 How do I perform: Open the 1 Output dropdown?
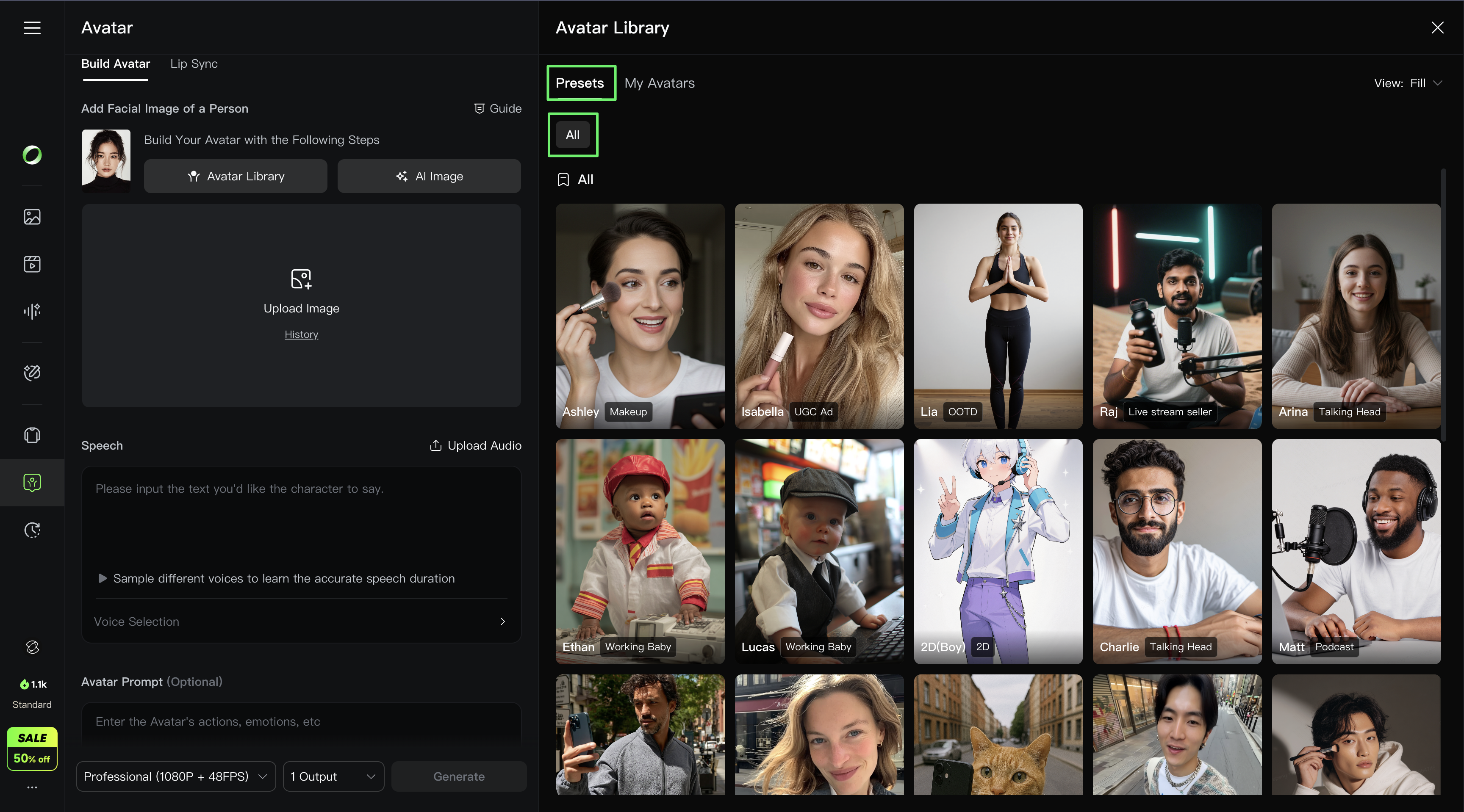(333, 776)
